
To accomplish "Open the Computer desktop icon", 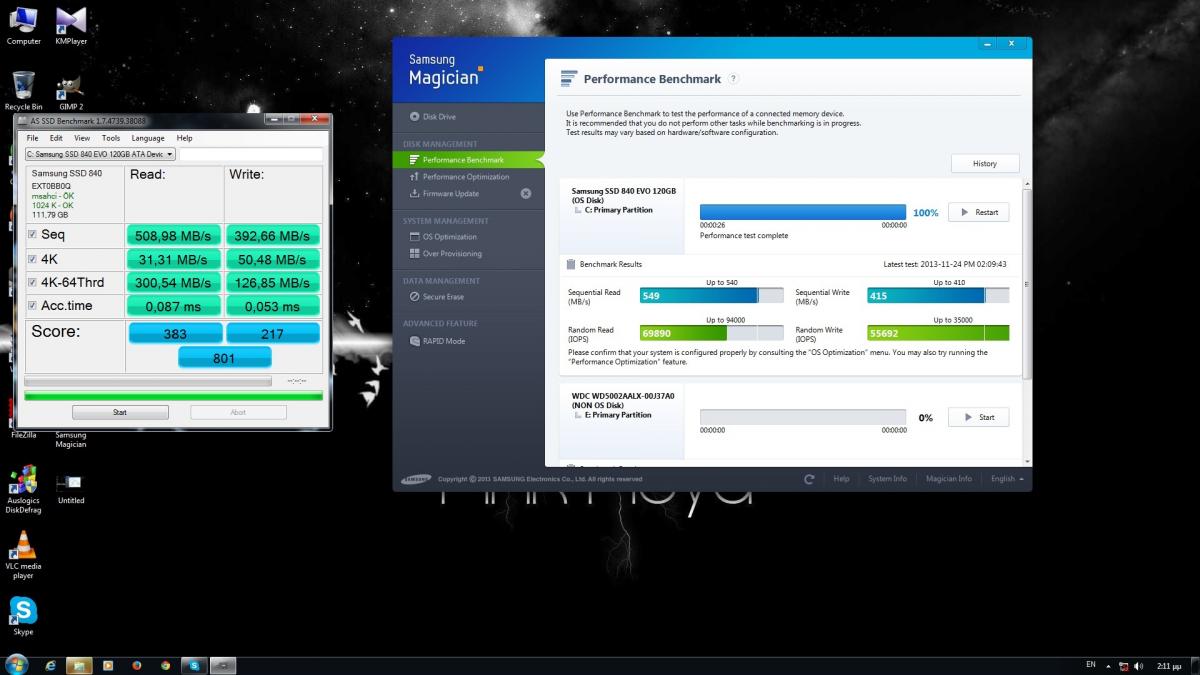I will point(23,26).
